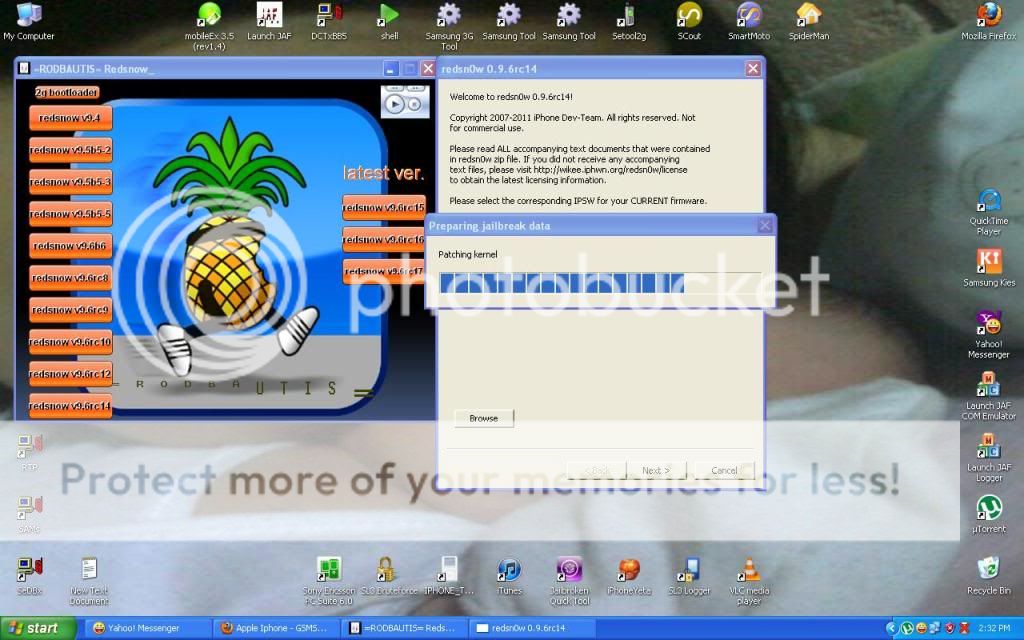Select the SeDBx desktop shortcut
This screenshot has width=1024, height=640.
(29, 576)
